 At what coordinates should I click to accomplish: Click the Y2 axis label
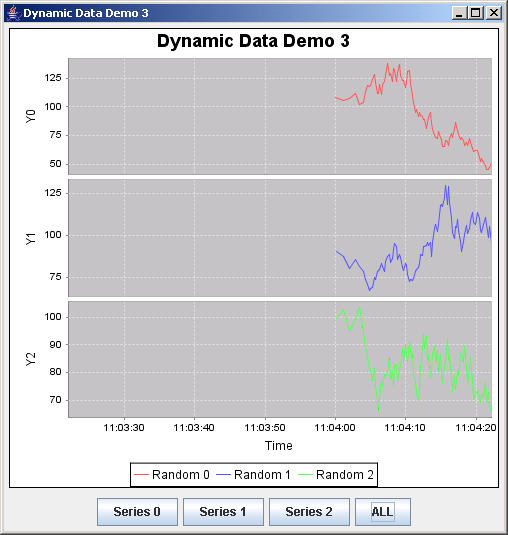31,359
